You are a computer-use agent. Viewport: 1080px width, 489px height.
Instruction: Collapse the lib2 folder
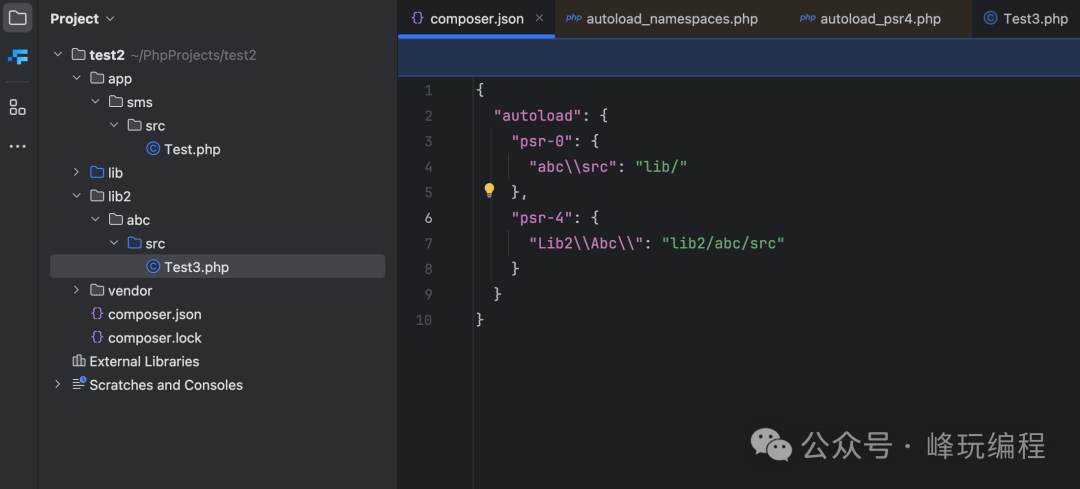point(77,196)
